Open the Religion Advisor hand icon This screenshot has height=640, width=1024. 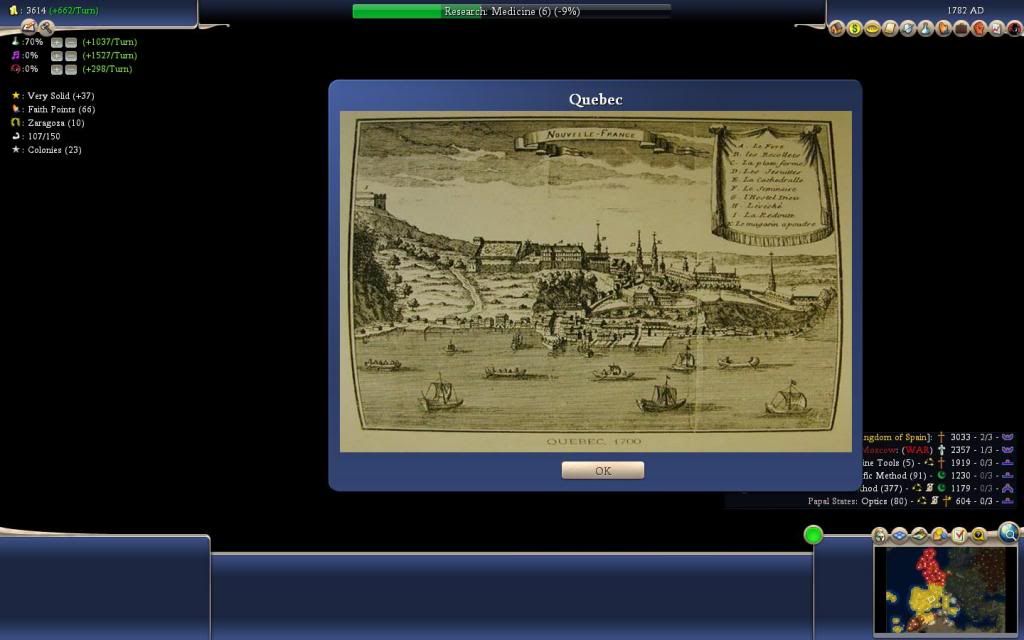(x=943, y=28)
